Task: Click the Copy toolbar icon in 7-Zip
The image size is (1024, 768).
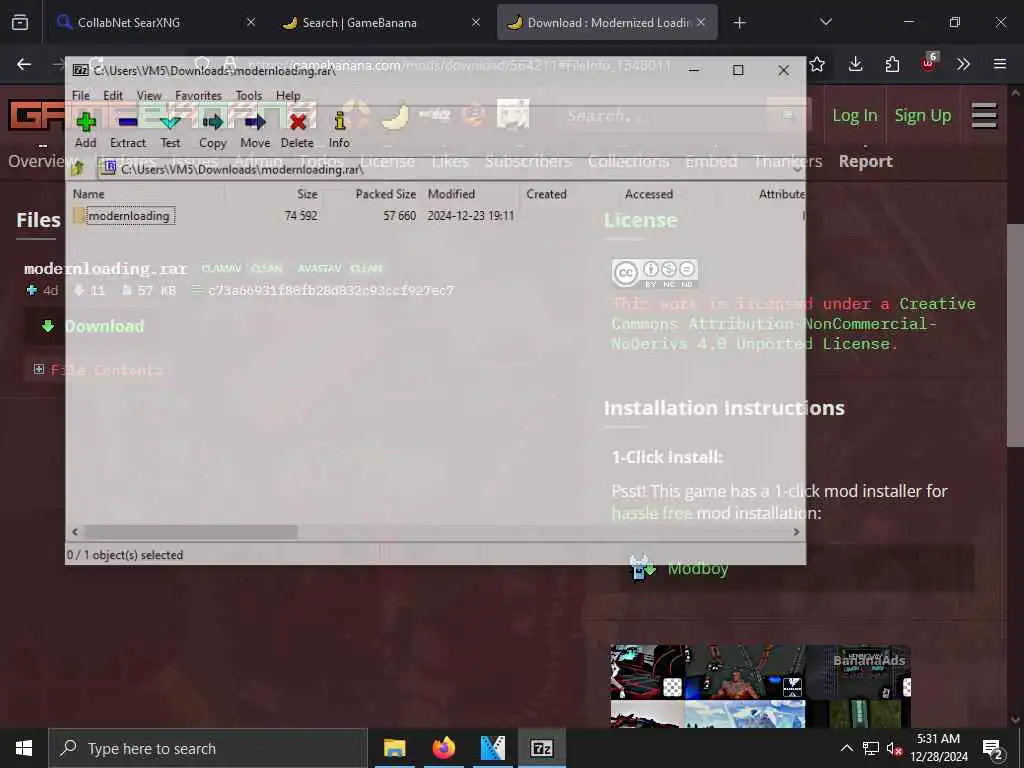Action: tap(212, 129)
